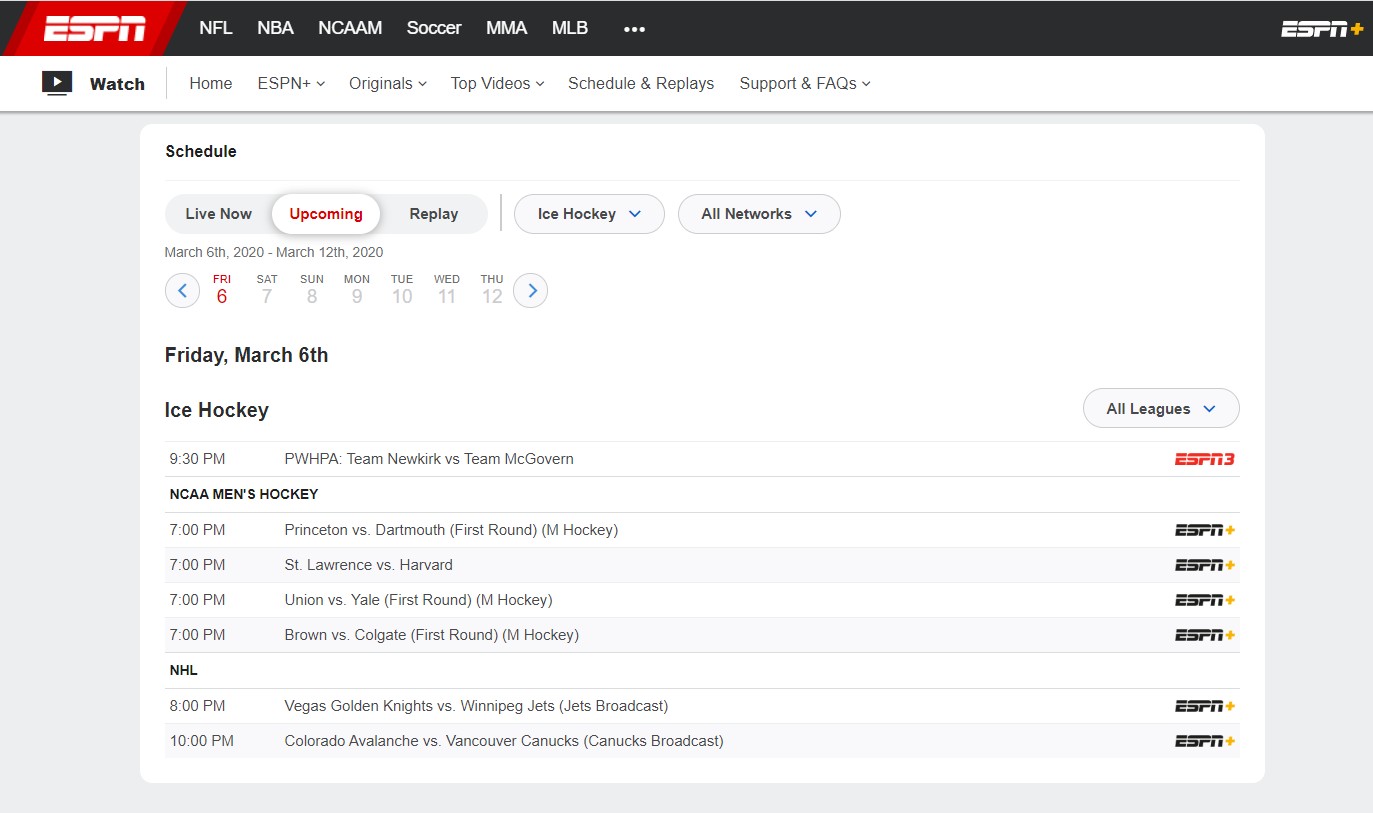Expand Support & FAQs submenu
The height and width of the screenshot is (813, 1373).
tap(805, 84)
